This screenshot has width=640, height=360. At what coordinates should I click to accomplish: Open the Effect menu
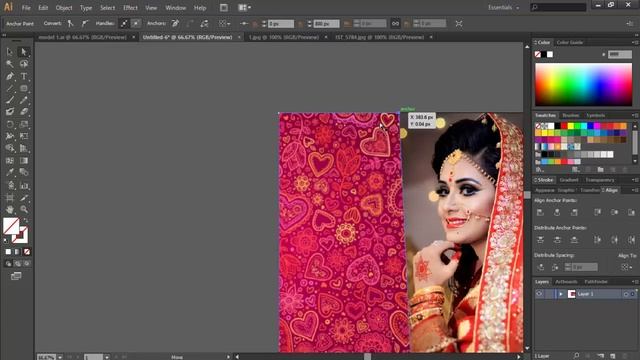point(130,8)
